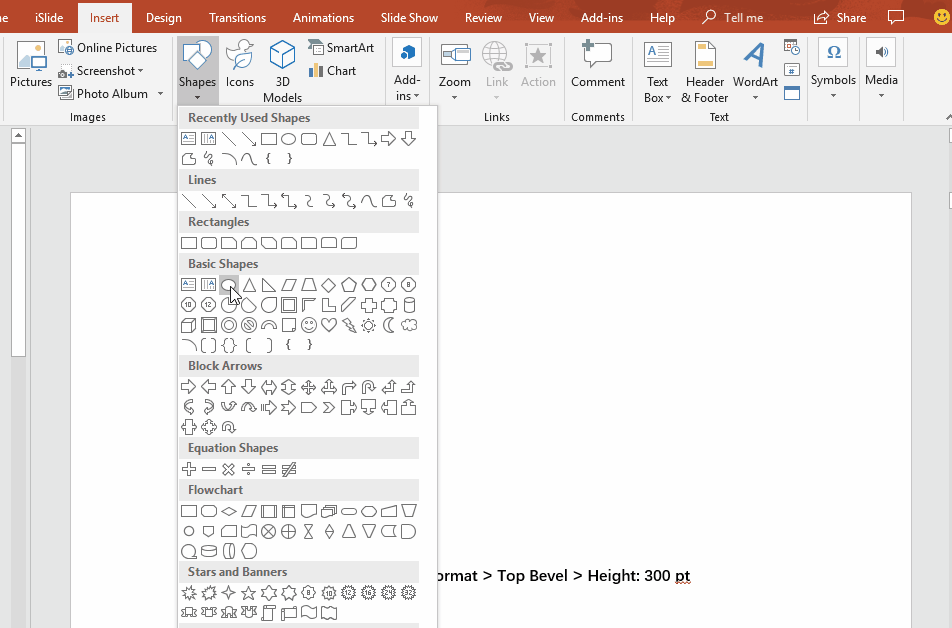Choose the Cube shape in Basic Shapes
Viewport: 952px width, 628px height.
coord(188,325)
